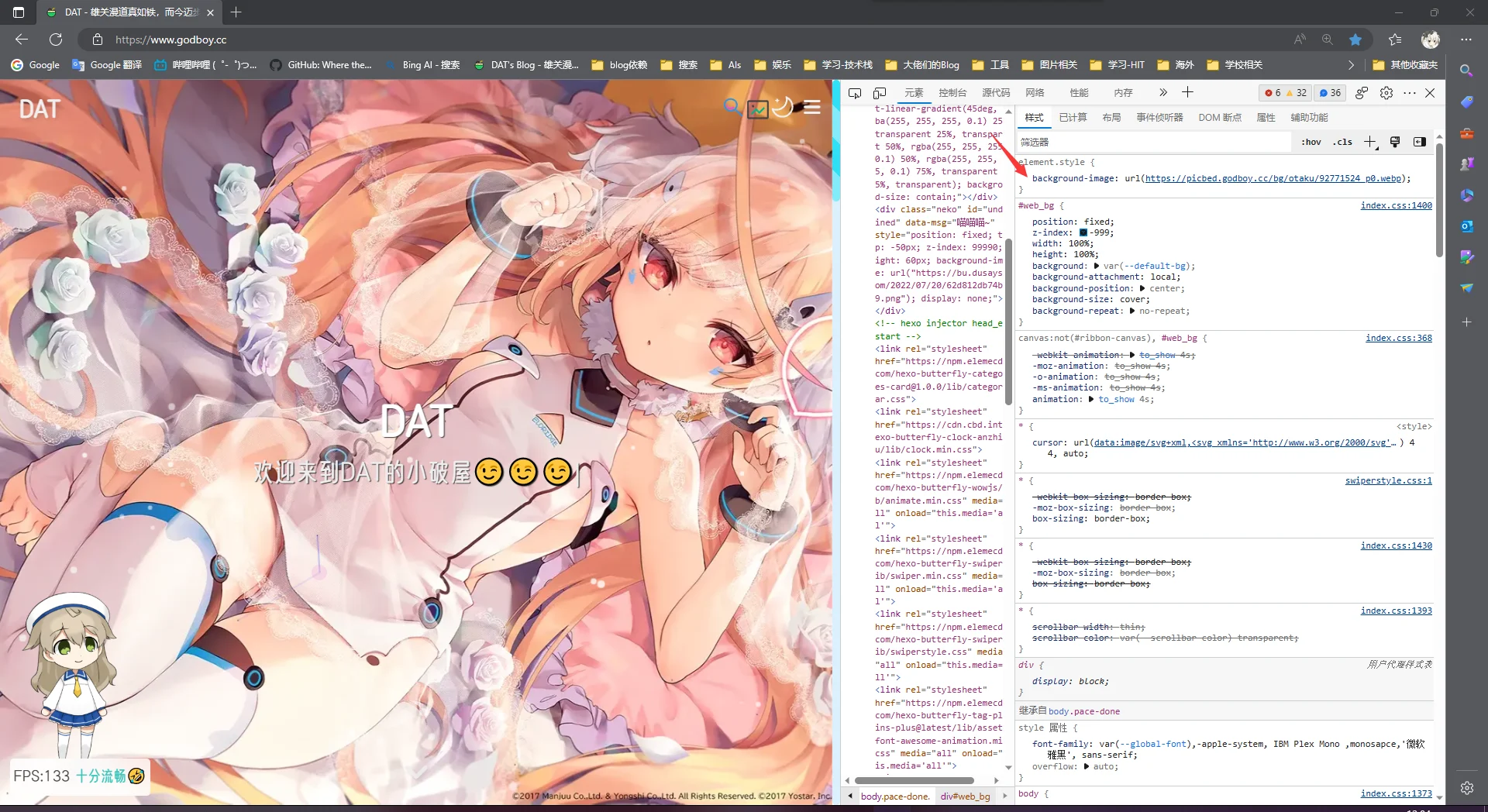Open the blog's hamburger menu
This screenshot has height=812, width=1488.
pos(812,107)
